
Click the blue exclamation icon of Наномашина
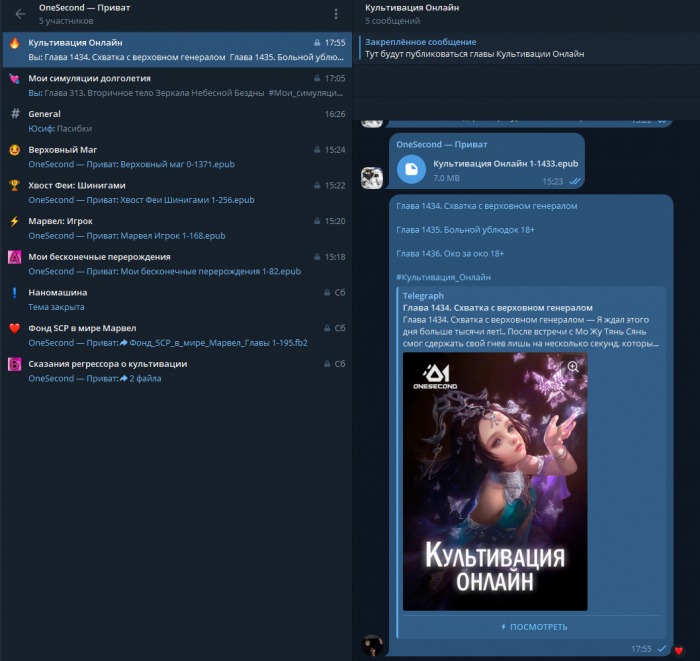click(15, 292)
